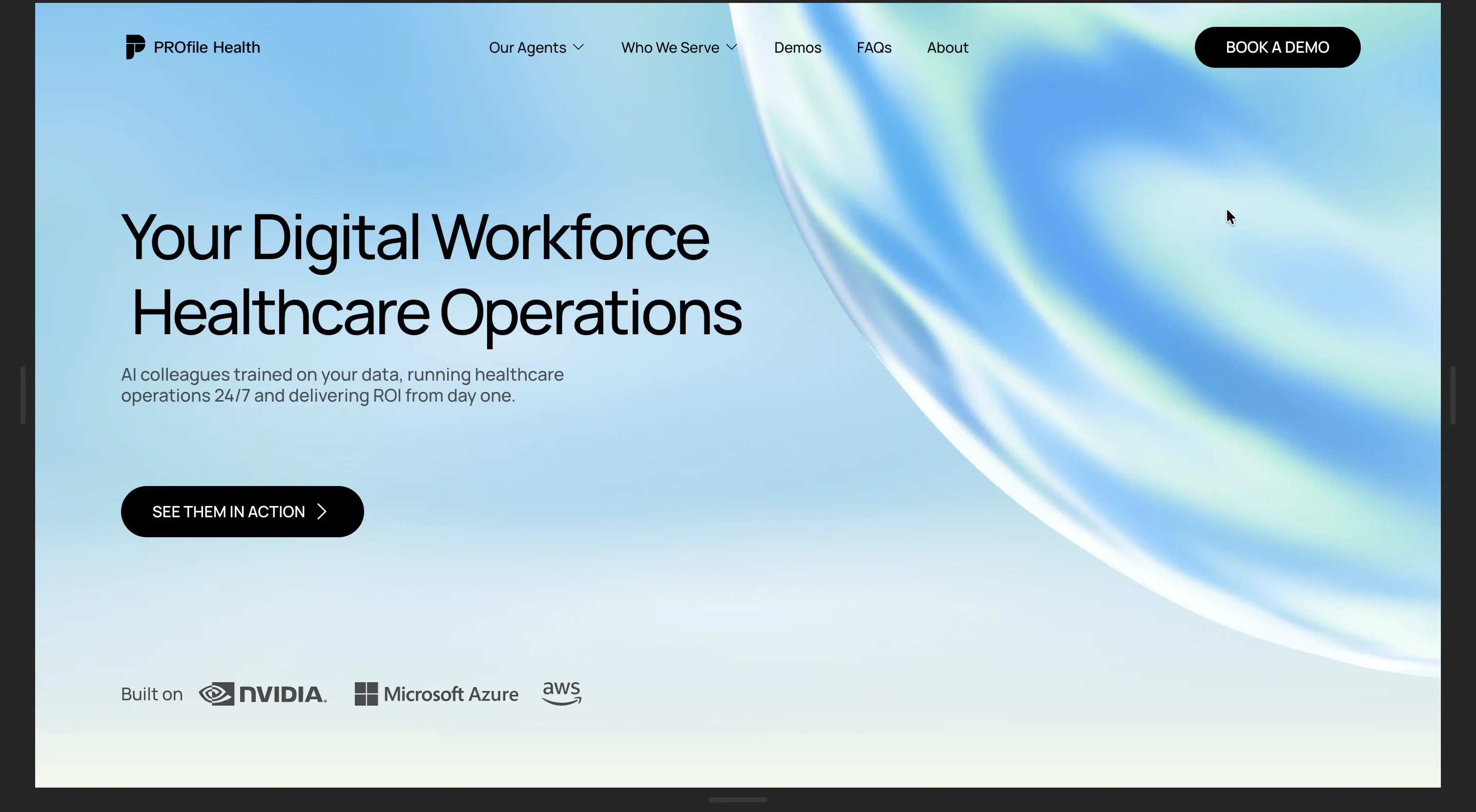Viewport: 1476px width, 812px height.
Task: Click the NVIDIA eye logo icon
Action: (x=217, y=693)
